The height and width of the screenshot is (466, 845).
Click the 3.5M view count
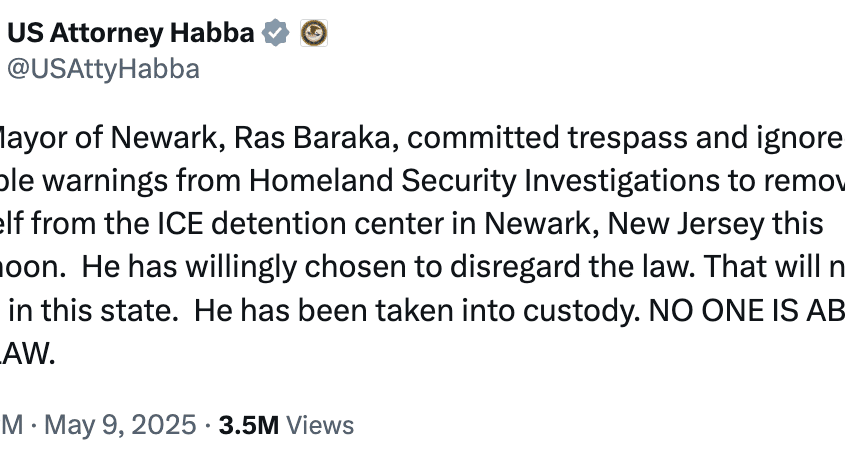(249, 425)
